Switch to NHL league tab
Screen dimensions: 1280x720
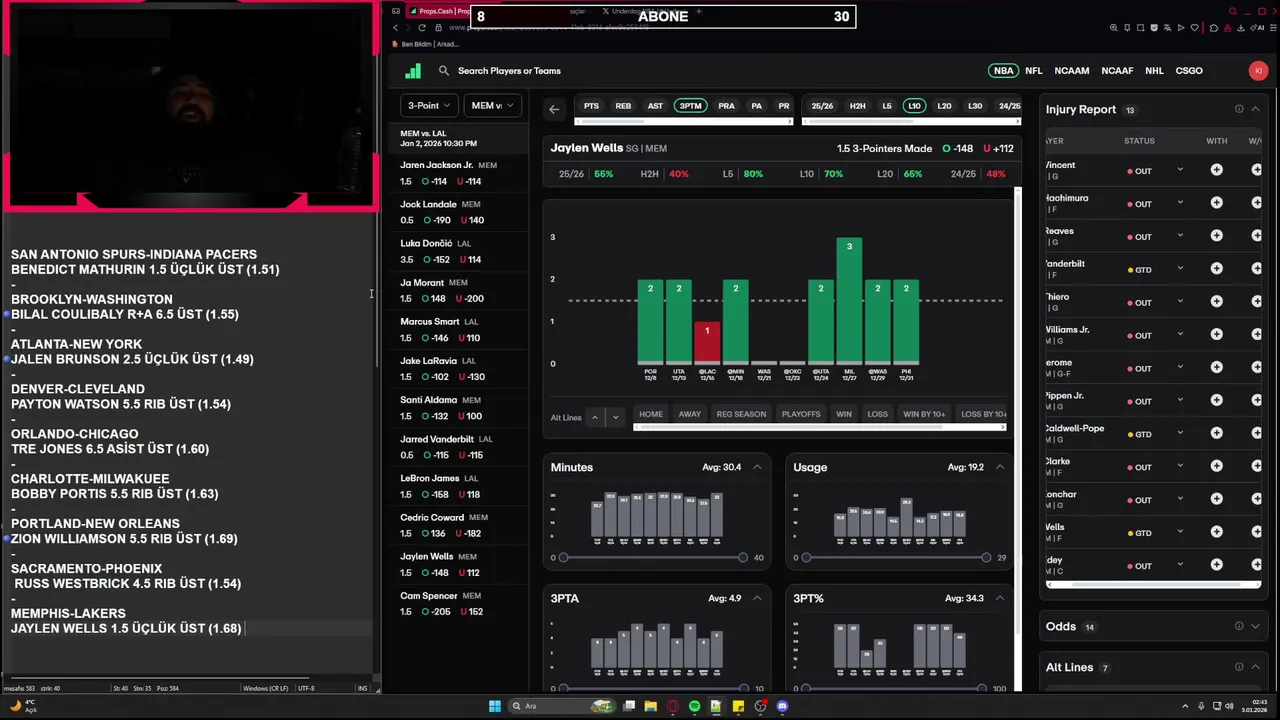pyautogui.click(x=1154, y=71)
